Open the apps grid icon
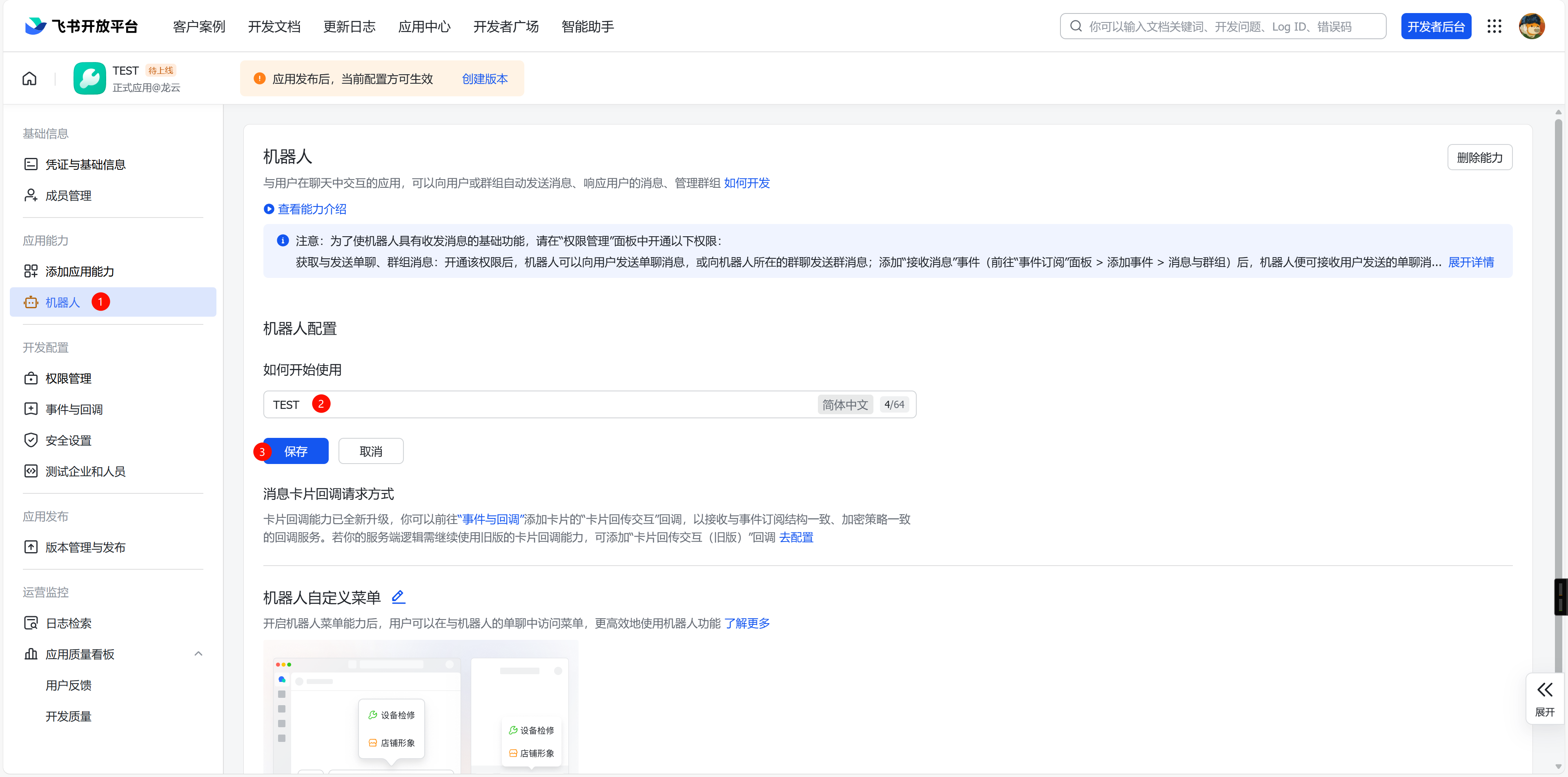The image size is (1568, 777). point(1494,26)
